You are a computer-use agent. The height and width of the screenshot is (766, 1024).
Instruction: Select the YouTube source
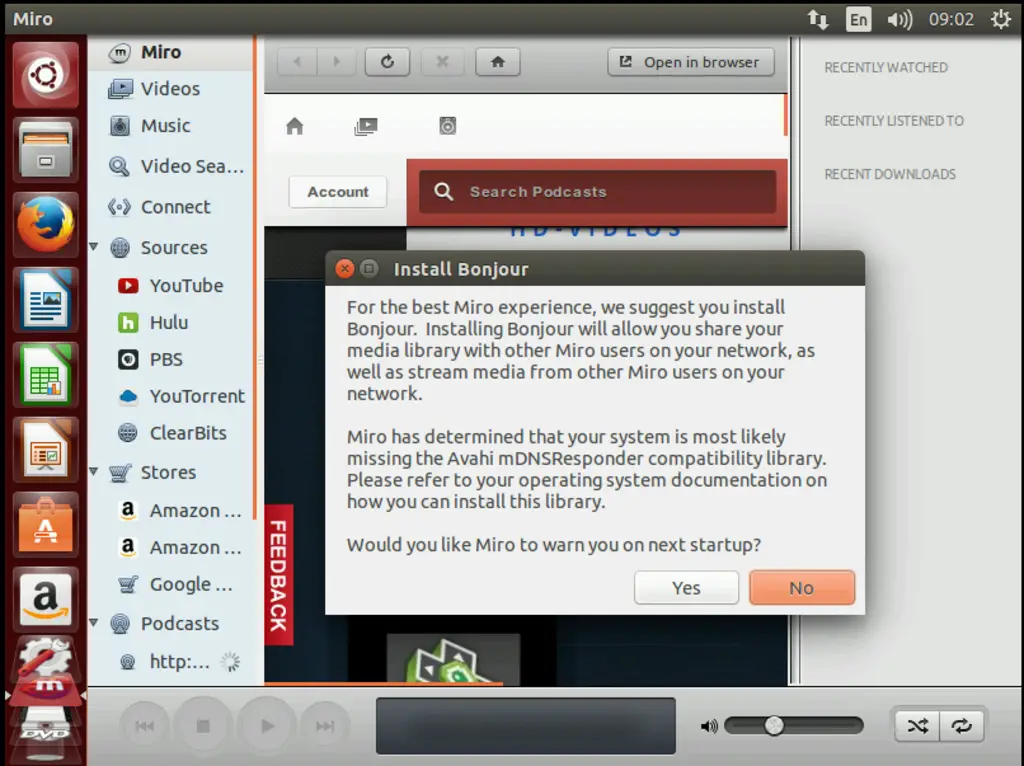170,285
